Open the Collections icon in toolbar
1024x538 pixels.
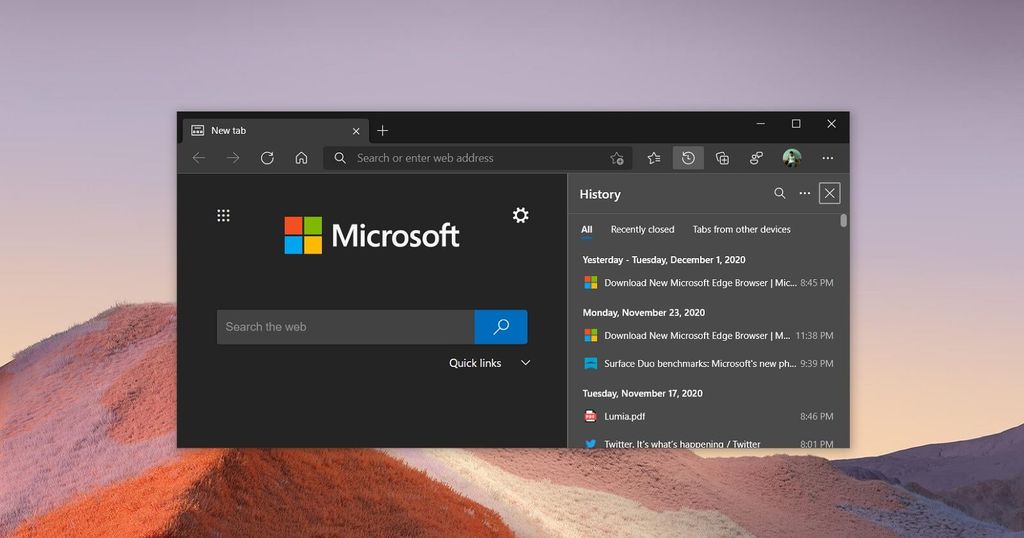(x=722, y=158)
